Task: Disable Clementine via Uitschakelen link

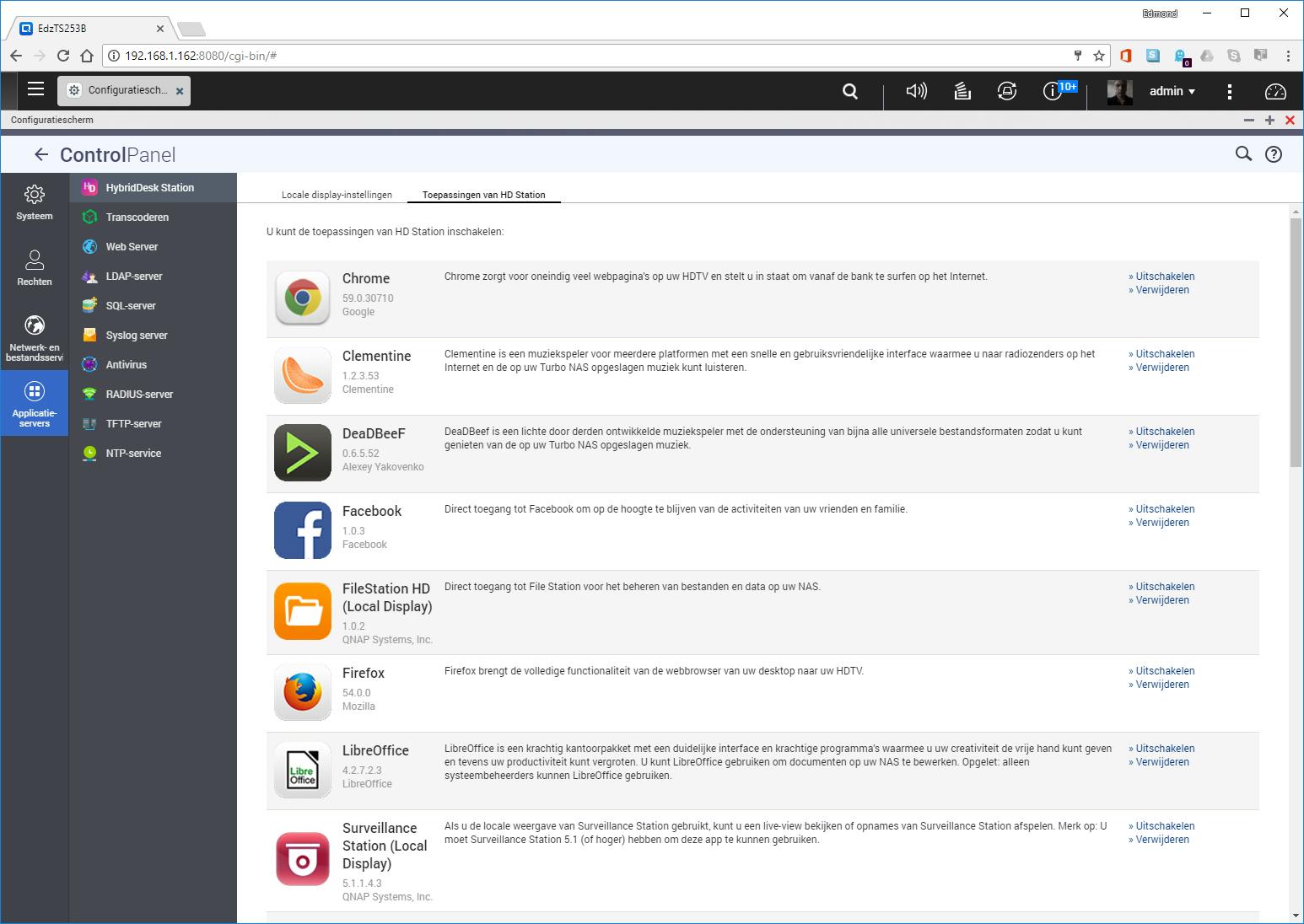Action: [1161, 354]
